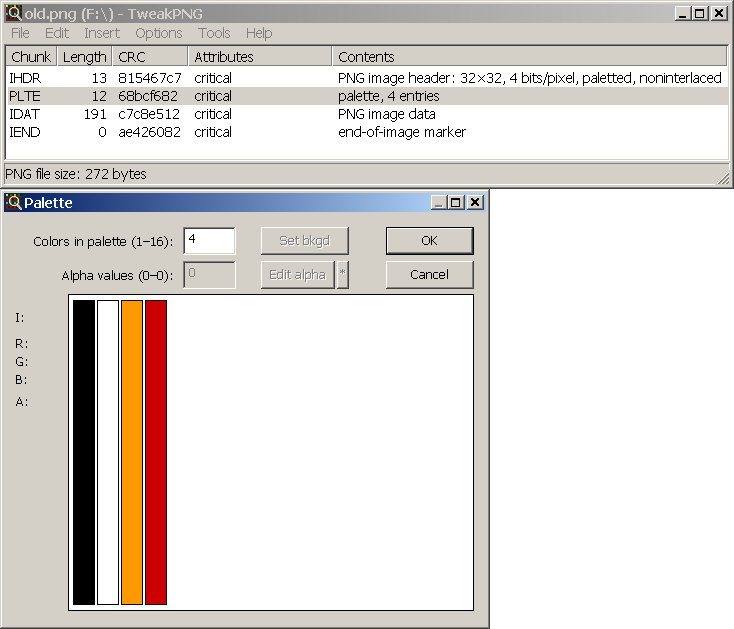Select the white palette color swatch
Image resolution: width=734 pixels, height=629 pixels.
[x=108, y=453]
